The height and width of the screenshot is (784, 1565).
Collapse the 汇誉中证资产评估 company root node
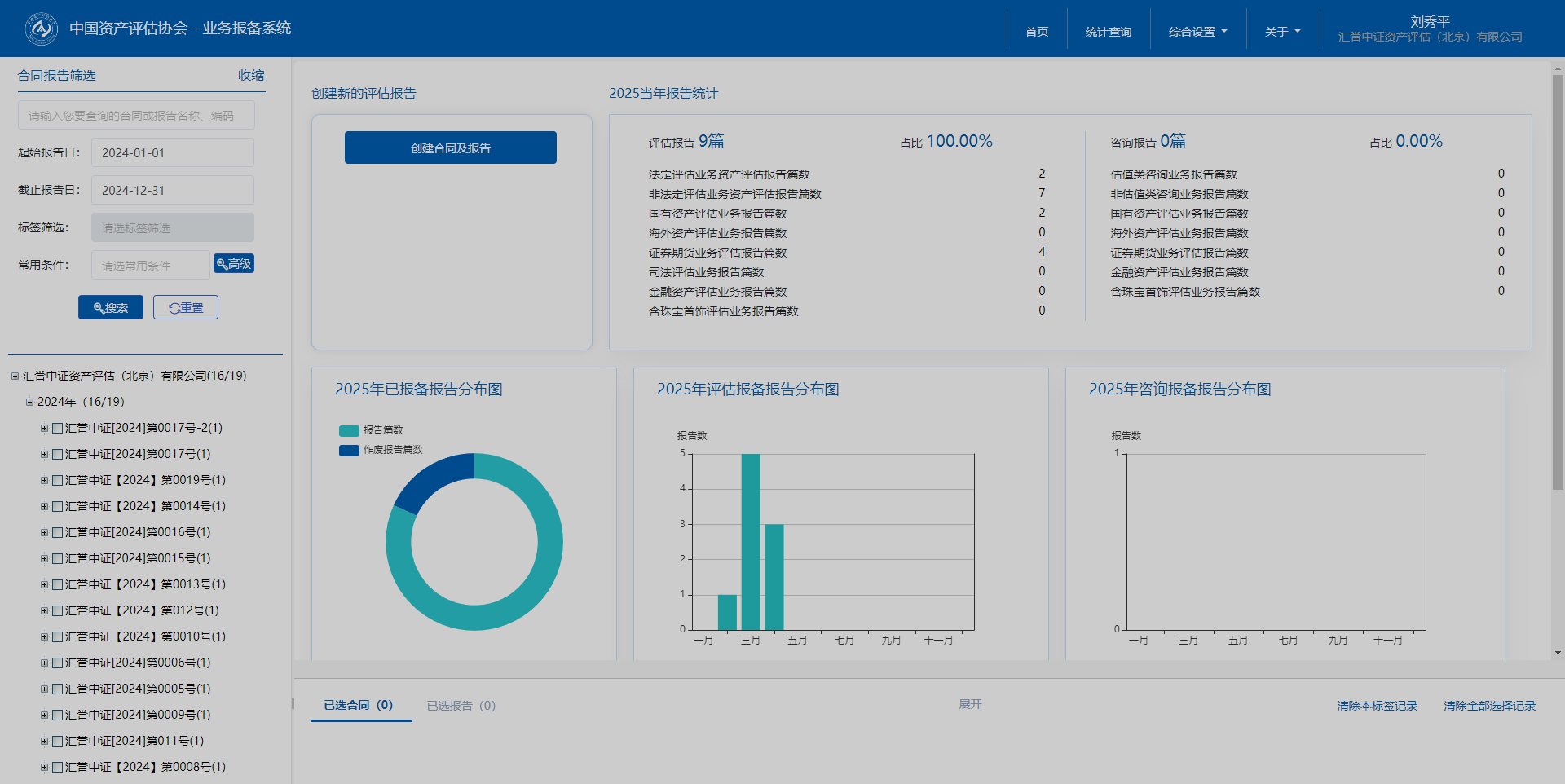pyautogui.click(x=15, y=377)
